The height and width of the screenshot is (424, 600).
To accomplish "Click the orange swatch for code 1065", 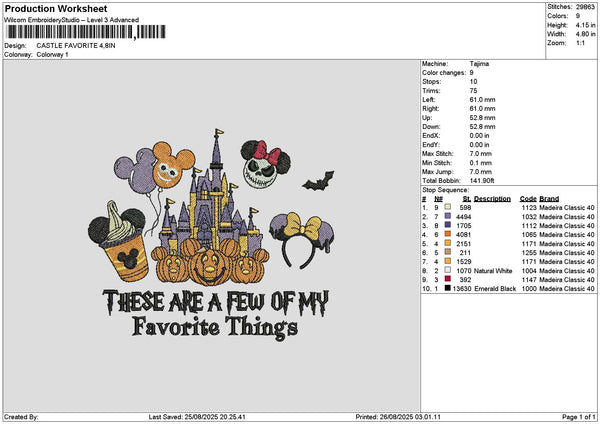I will [x=447, y=234].
